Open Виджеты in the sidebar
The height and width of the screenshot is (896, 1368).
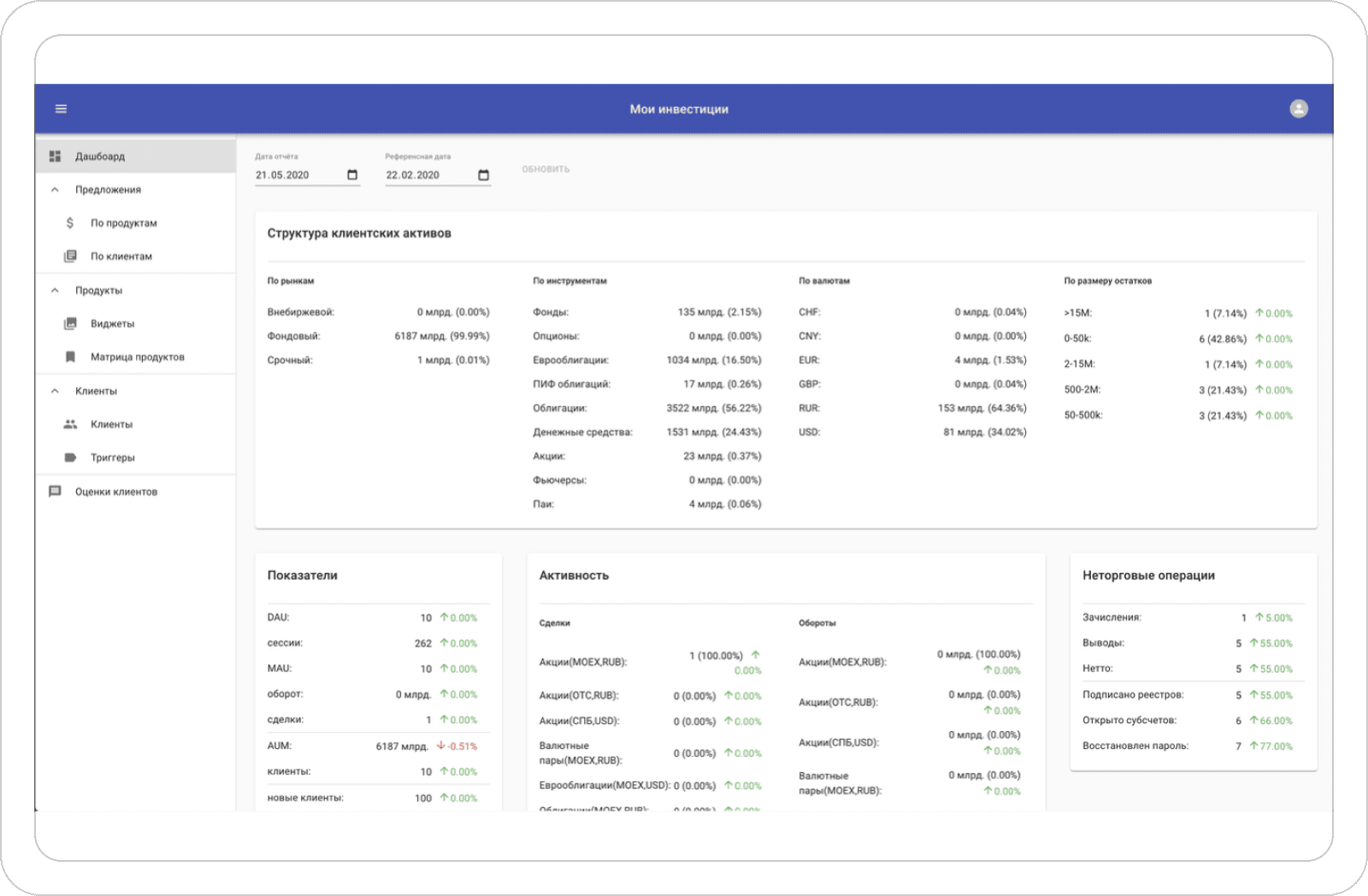click(135, 324)
